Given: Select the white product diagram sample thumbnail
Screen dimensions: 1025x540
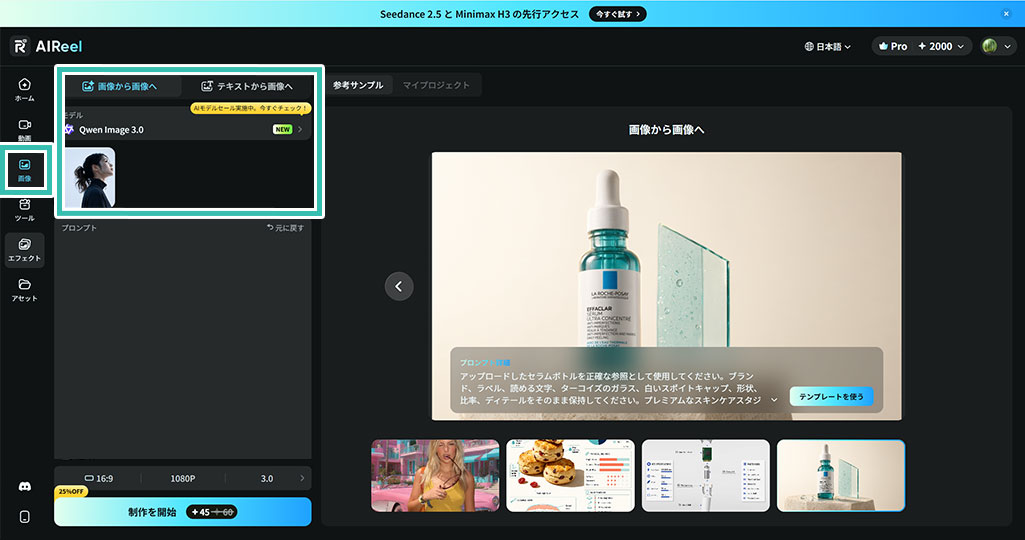Looking at the screenshot, I should (x=706, y=475).
